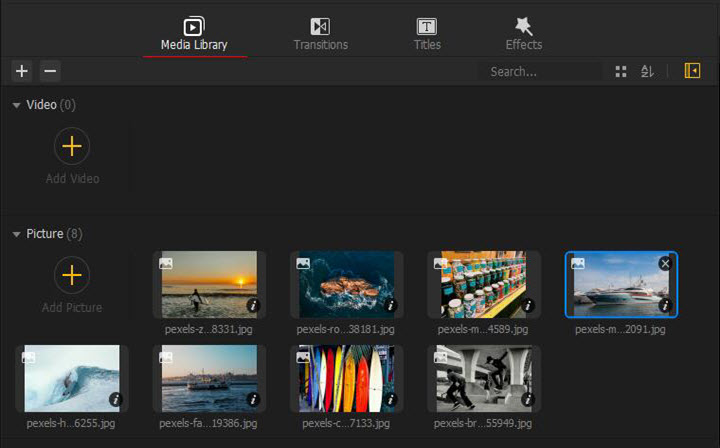Switch to the Effects tab
This screenshot has height=448, width=720.
[x=524, y=35]
